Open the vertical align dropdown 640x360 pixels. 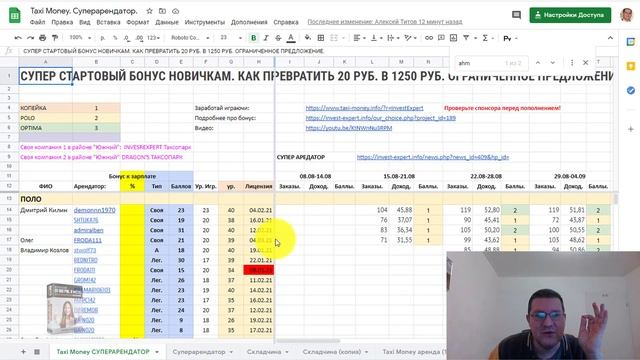point(376,38)
